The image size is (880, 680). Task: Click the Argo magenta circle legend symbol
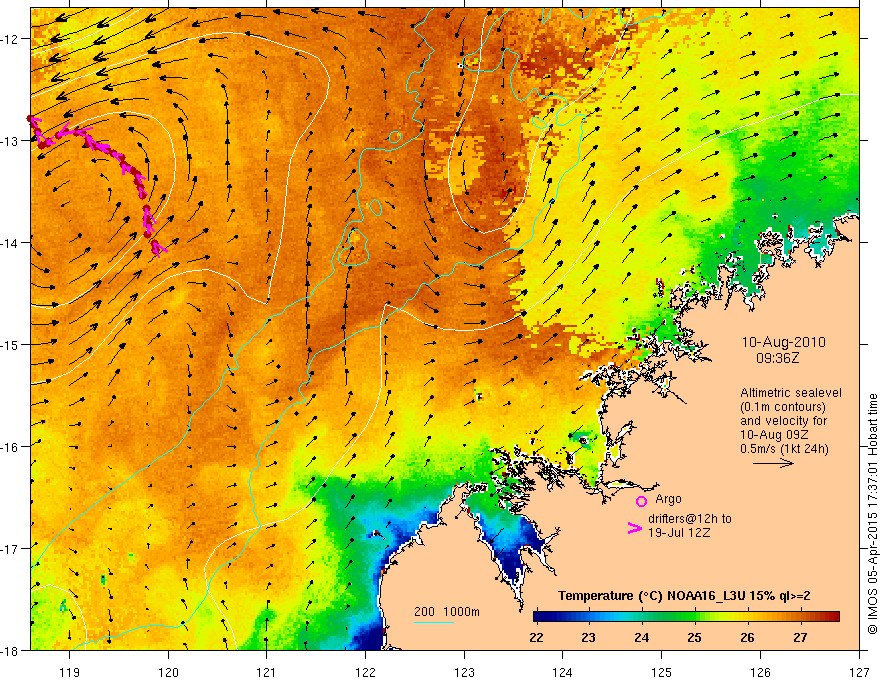[641, 501]
